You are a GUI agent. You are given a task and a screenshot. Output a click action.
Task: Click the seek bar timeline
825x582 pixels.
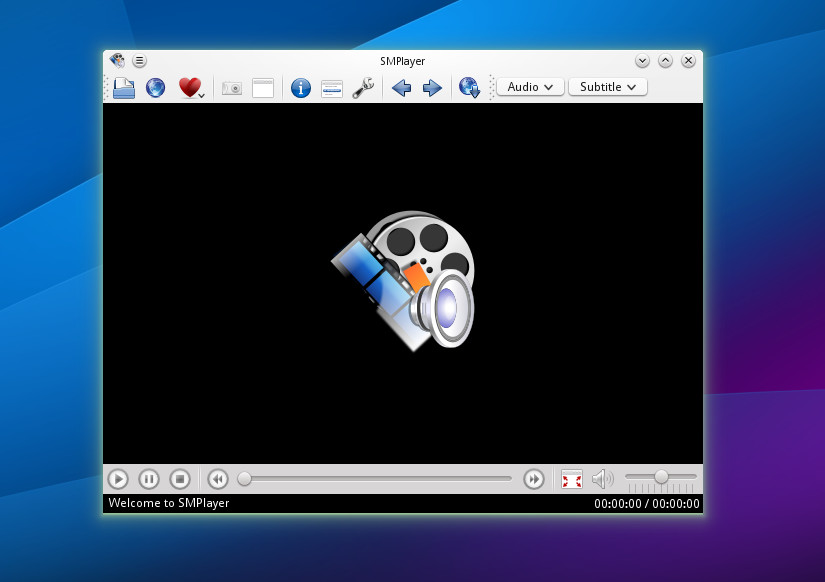coord(375,479)
